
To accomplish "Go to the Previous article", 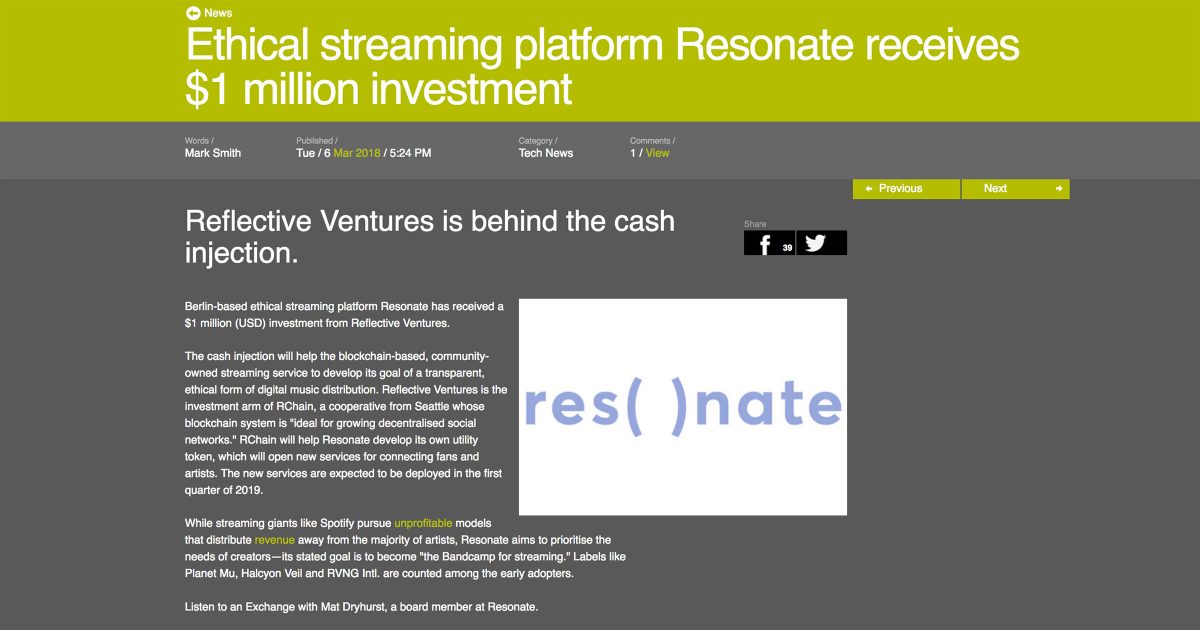I will [906, 189].
